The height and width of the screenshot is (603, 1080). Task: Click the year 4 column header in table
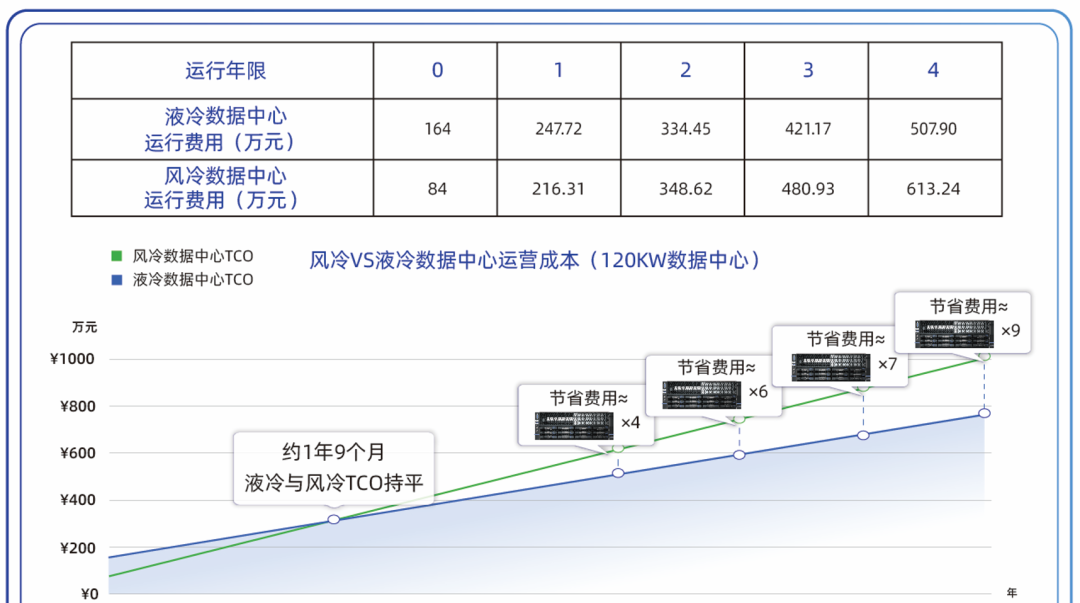click(933, 70)
